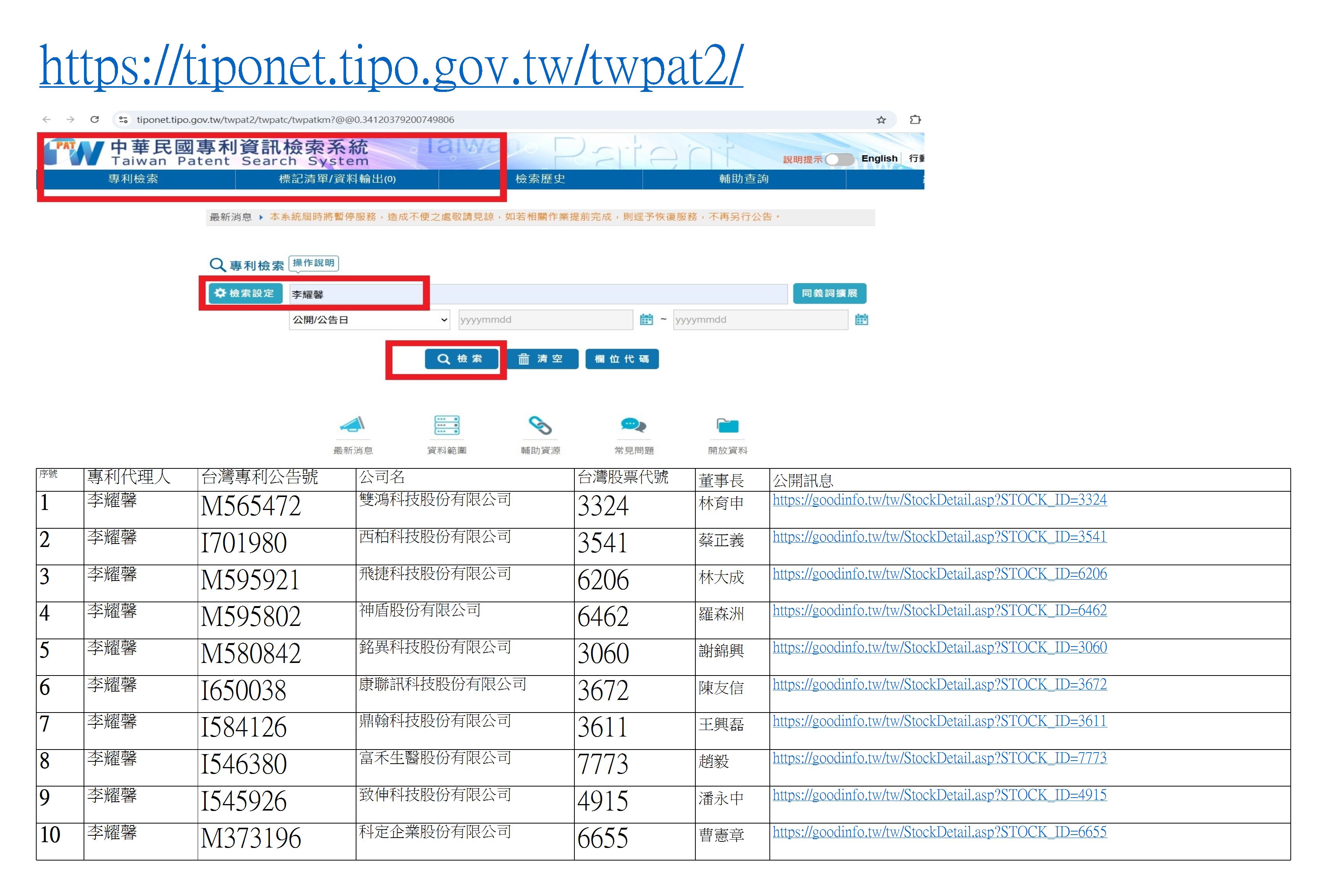Open the goodinfo link for STOCK_ID=3611
This screenshot has height=896, width=1327.
[939, 721]
